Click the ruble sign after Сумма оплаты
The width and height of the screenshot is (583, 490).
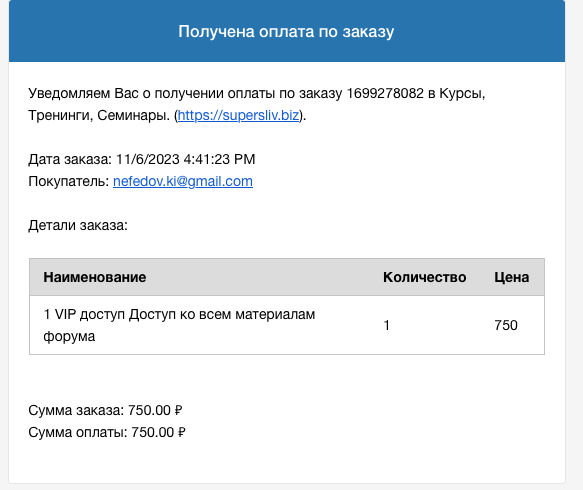pos(182,432)
